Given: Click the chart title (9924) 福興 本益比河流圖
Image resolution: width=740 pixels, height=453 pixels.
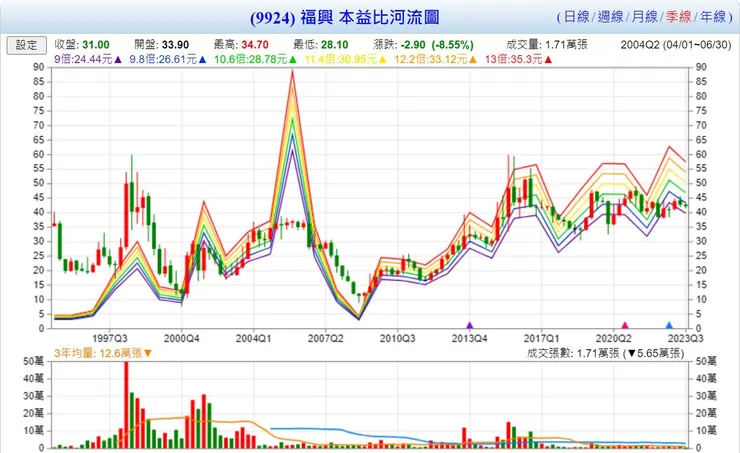Looking at the screenshot, I should click(x=345, y=17).
